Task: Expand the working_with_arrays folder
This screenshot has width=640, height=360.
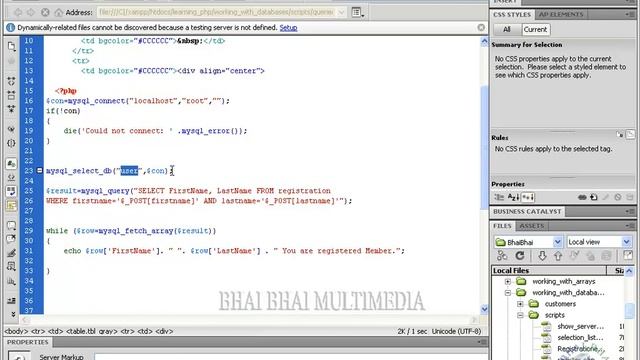Action: 507,282
